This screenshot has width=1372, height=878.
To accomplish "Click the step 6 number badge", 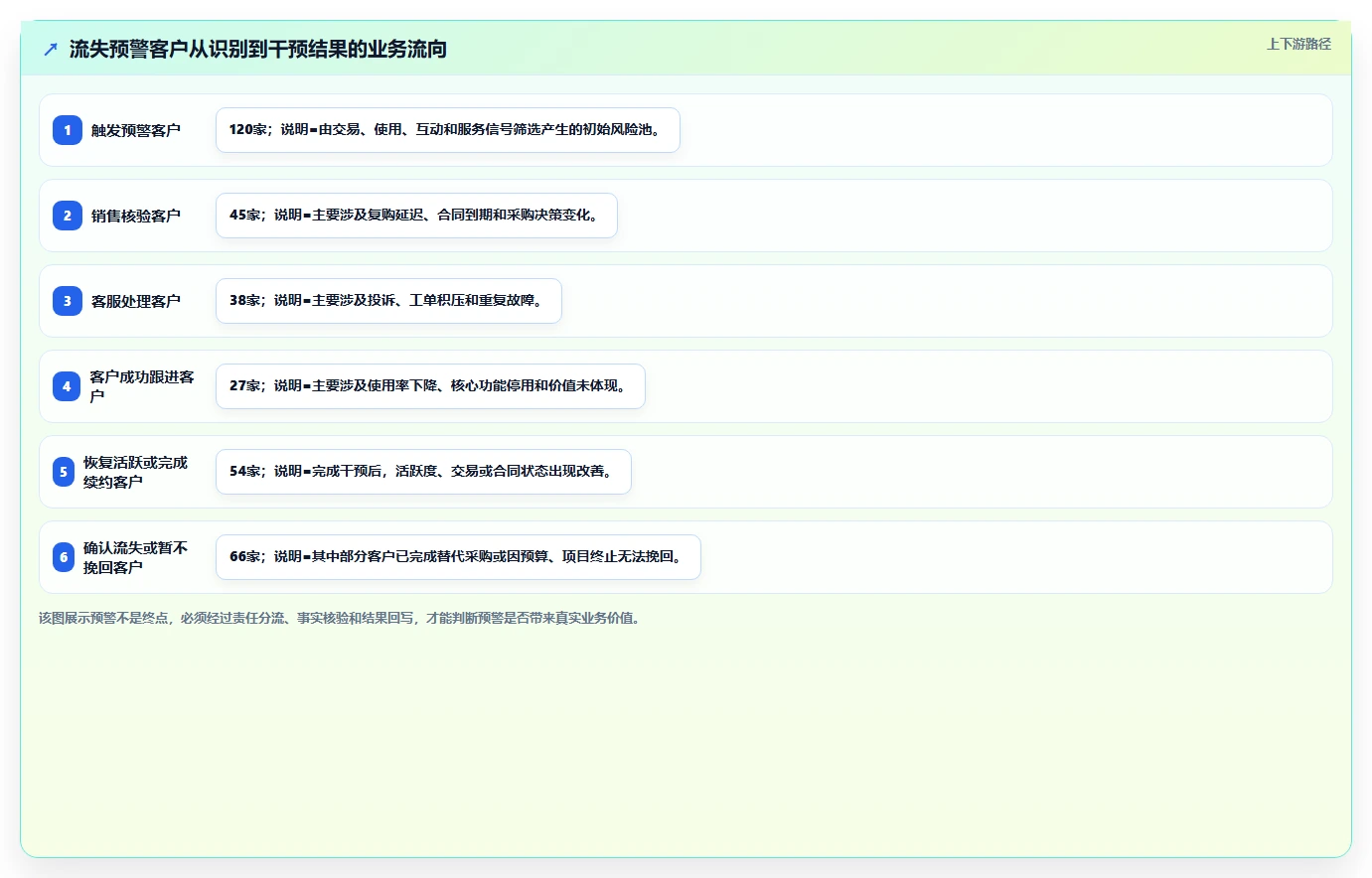I will click(x=64, y=557).
